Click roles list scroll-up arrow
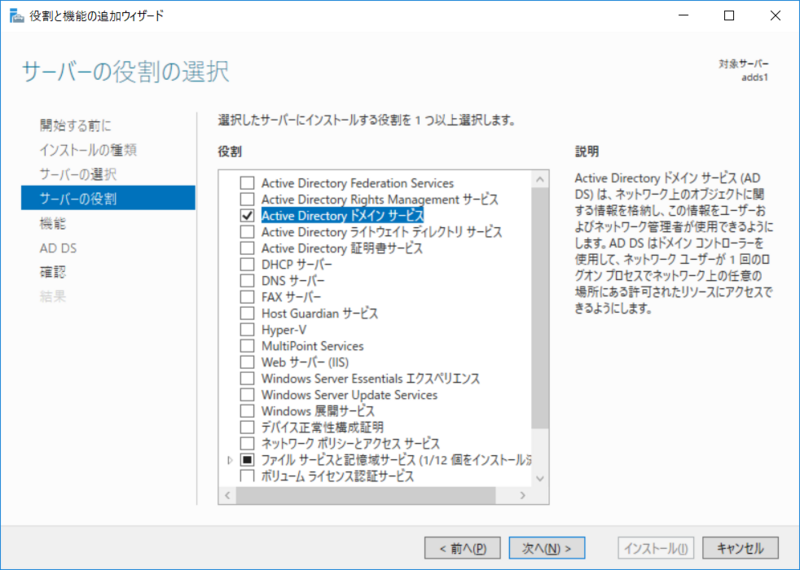Screen dimensions: 800x570 click(x=540, y=179)
